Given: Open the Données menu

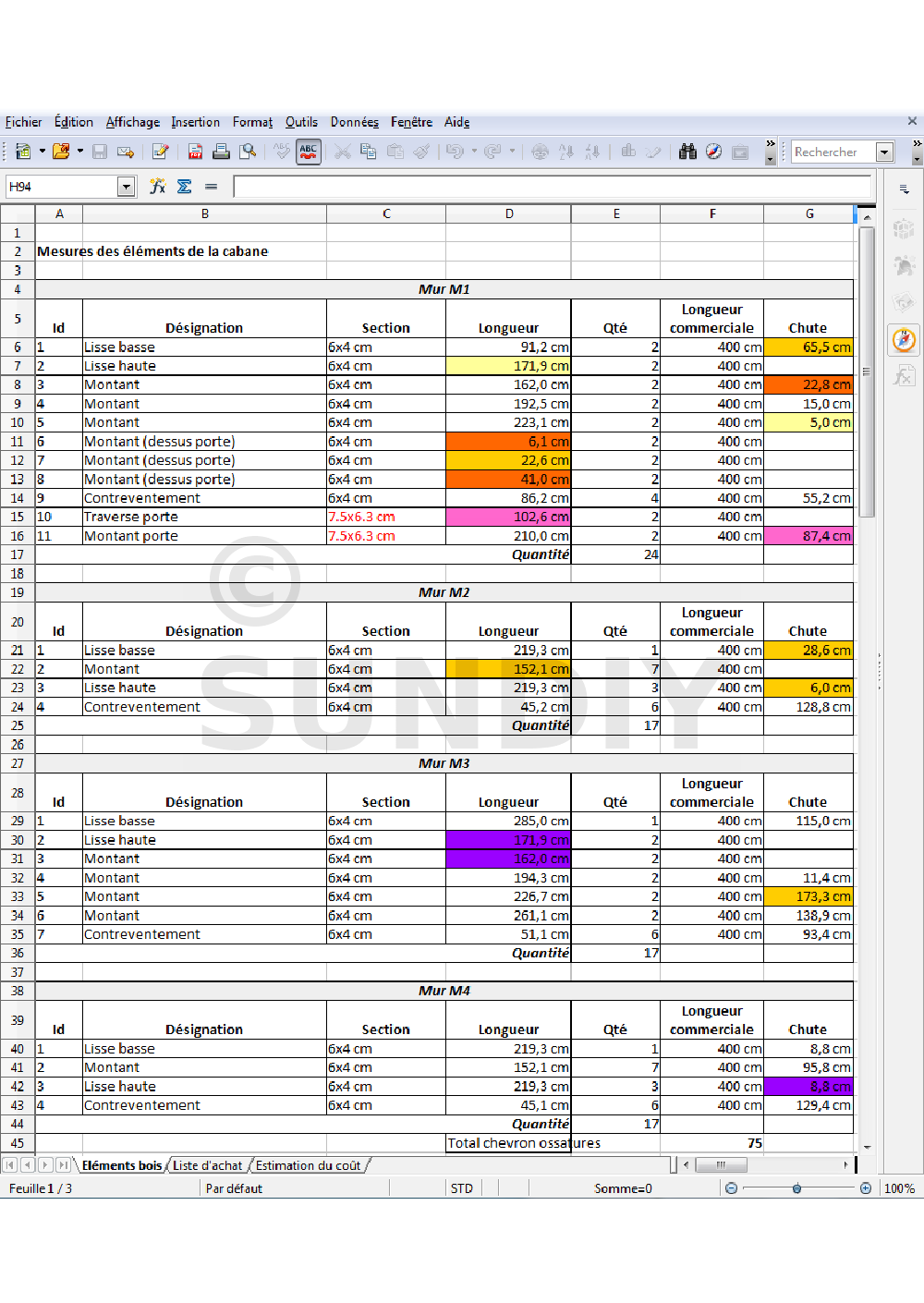Looking at the screenshot, I should pos(354,122).
